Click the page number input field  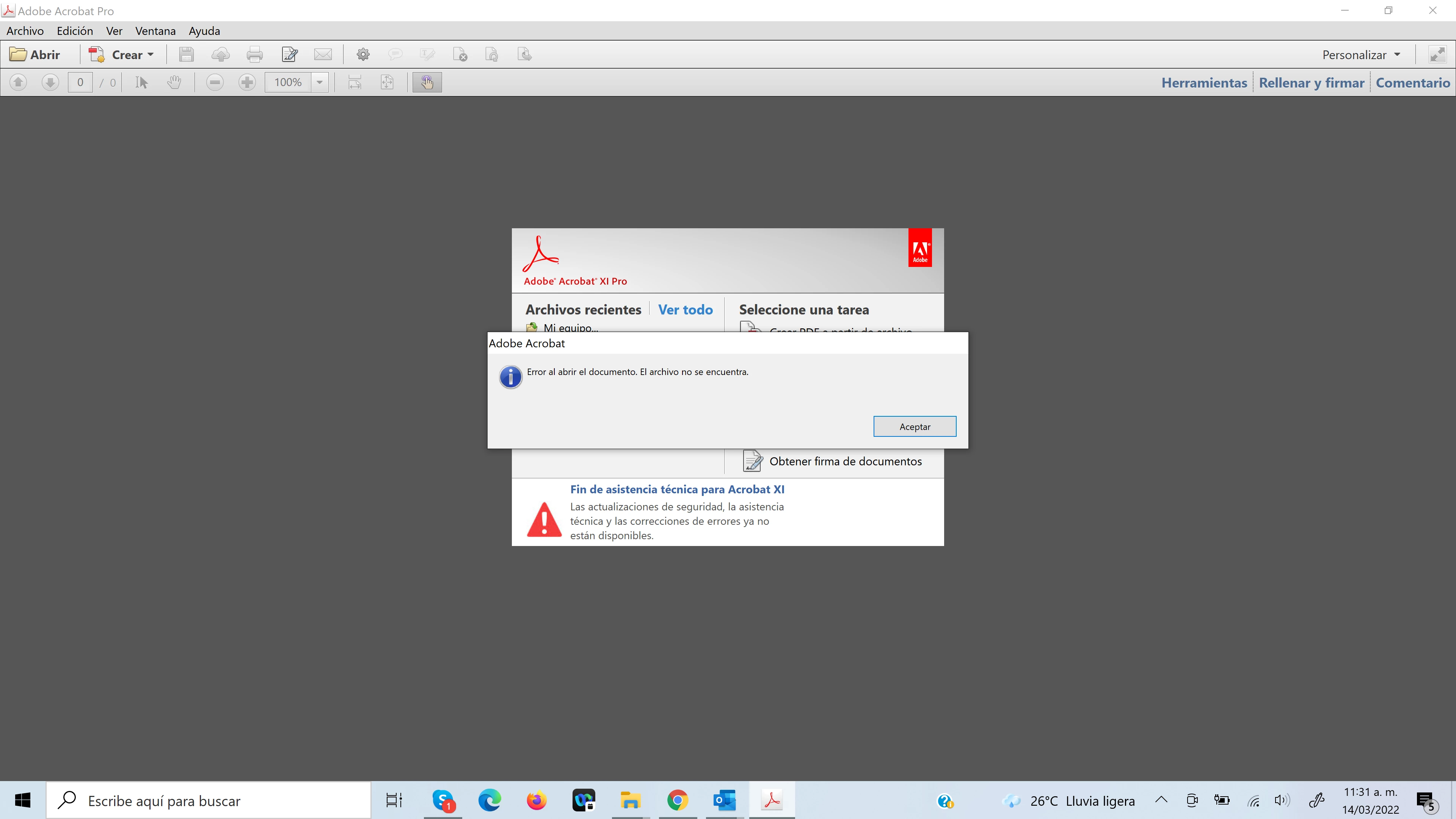(80, 83)
